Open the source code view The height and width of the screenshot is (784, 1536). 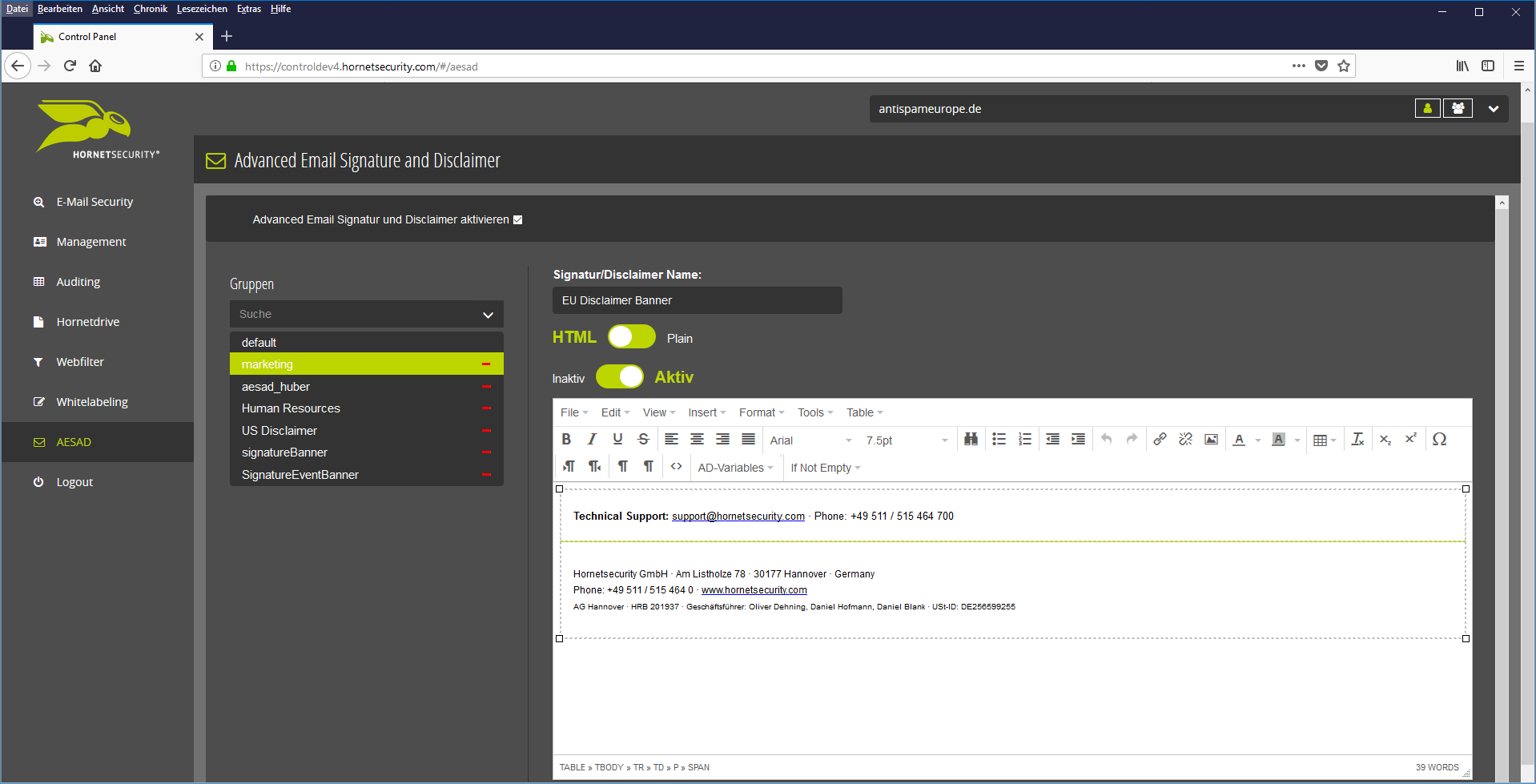[677, 466]
